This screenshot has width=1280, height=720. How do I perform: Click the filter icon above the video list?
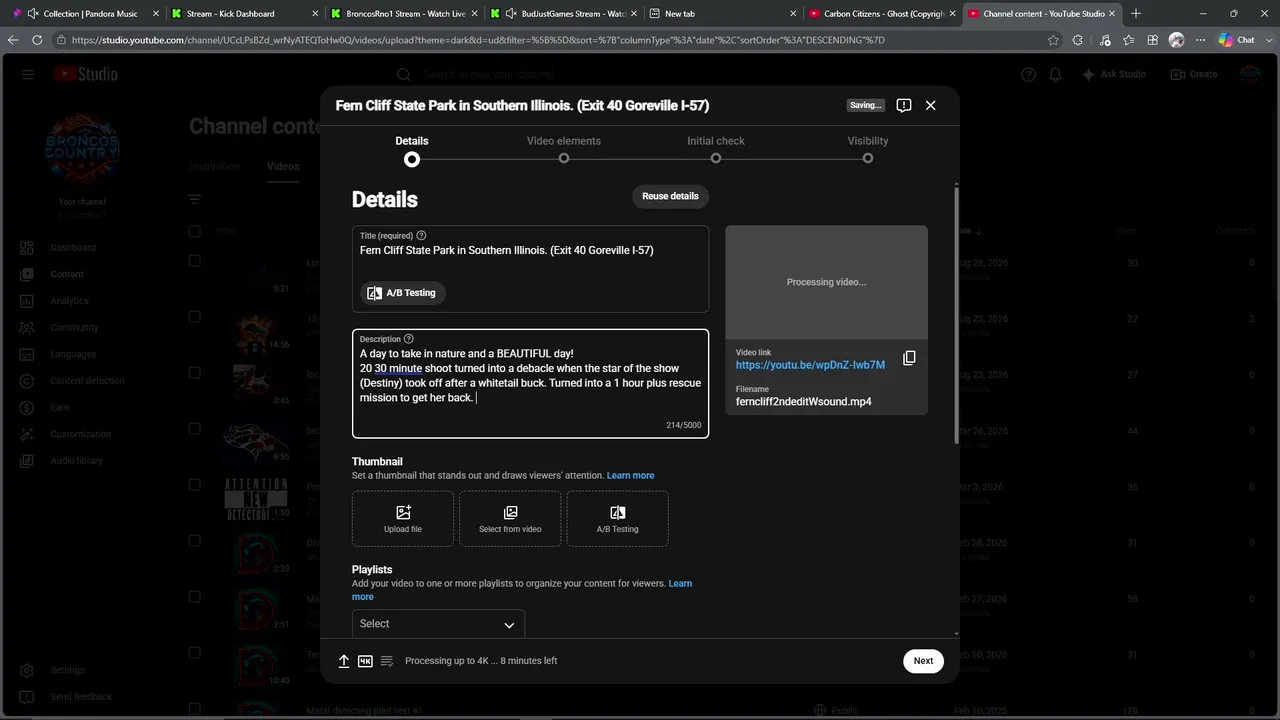pyautogui.click(x=195, y=199)
